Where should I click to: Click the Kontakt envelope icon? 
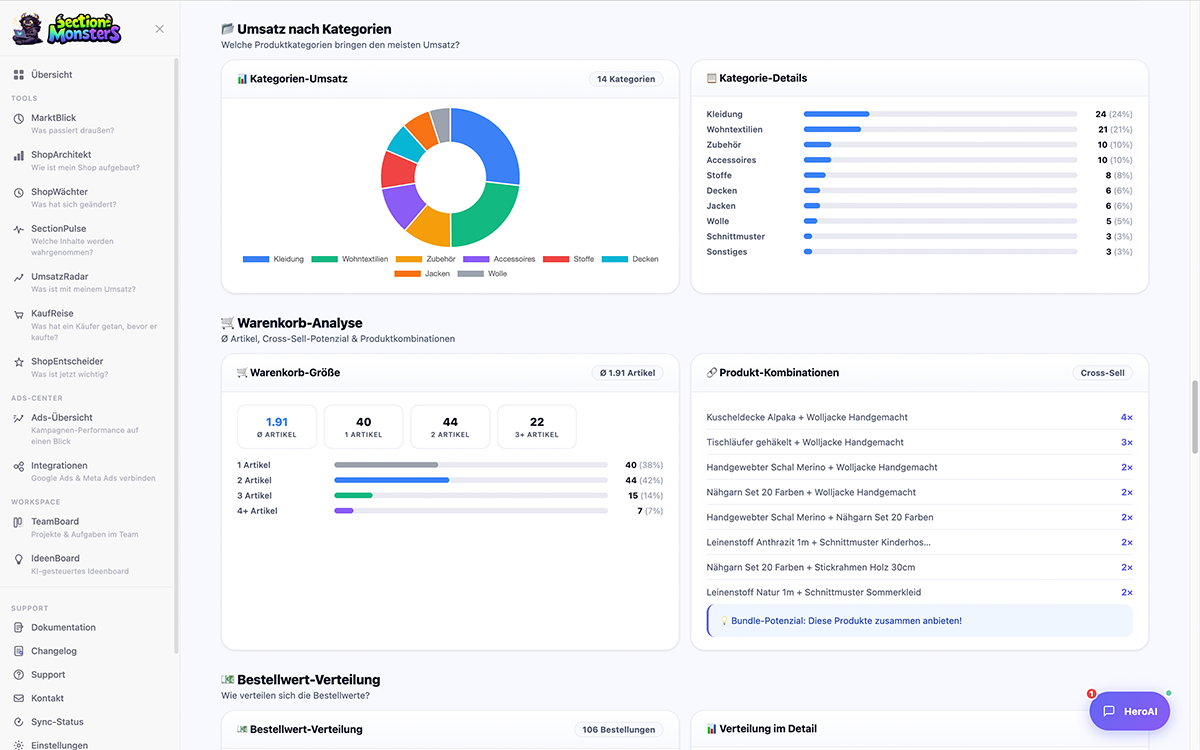[19, 698]
